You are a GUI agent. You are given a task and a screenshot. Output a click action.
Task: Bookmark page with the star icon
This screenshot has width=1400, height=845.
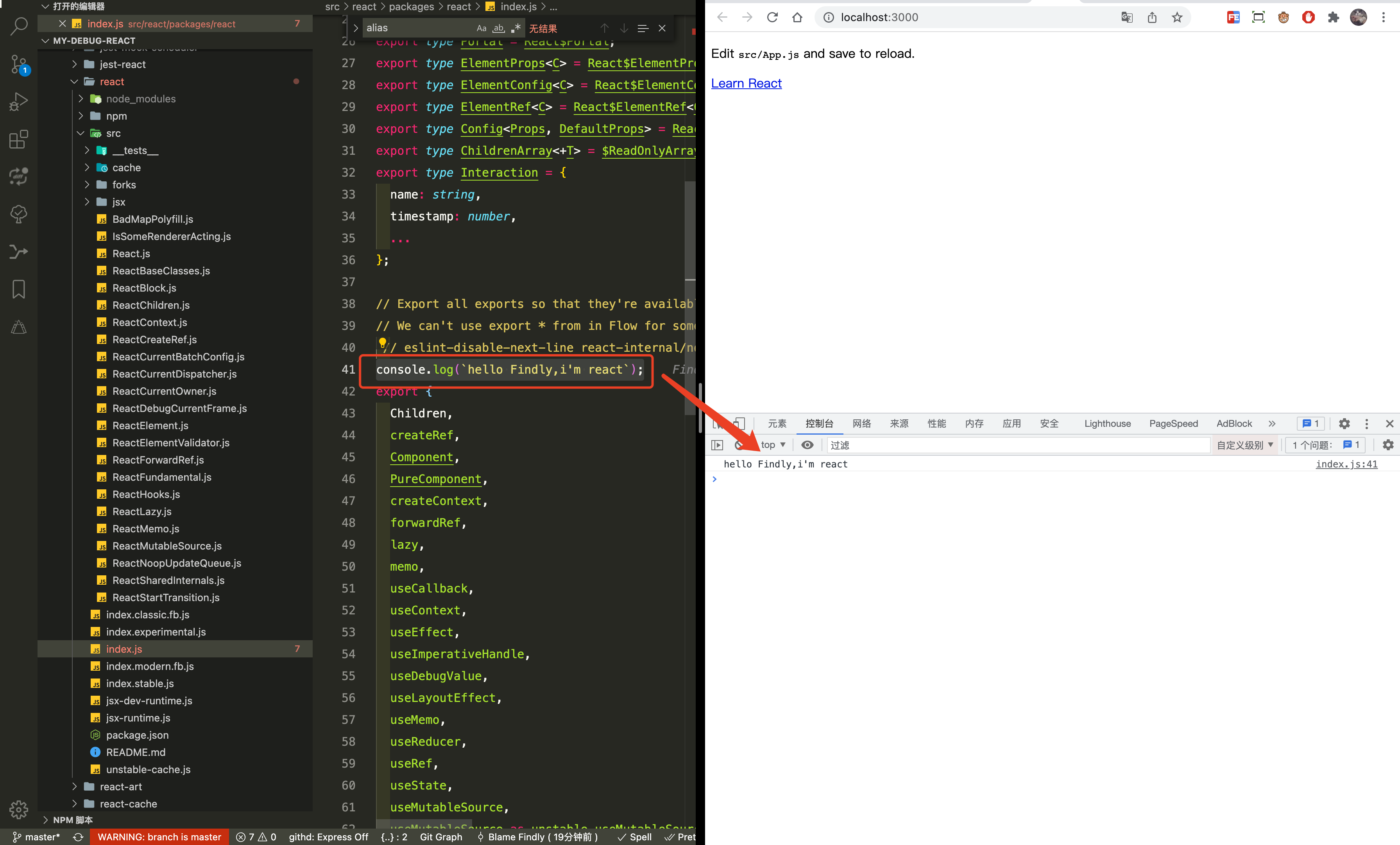pyautogui.click(x=1177, y=17)
